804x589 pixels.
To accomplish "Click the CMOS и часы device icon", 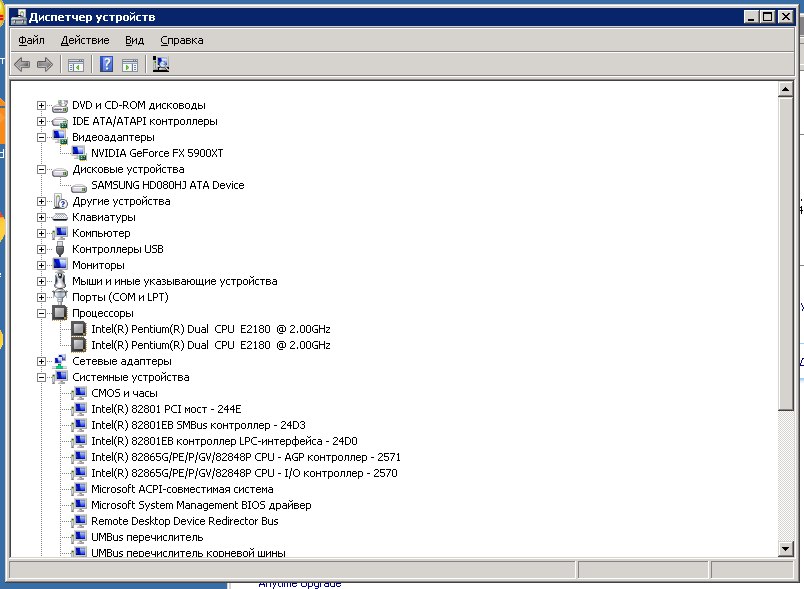I will pyautogui.click(x=79, y=393).
